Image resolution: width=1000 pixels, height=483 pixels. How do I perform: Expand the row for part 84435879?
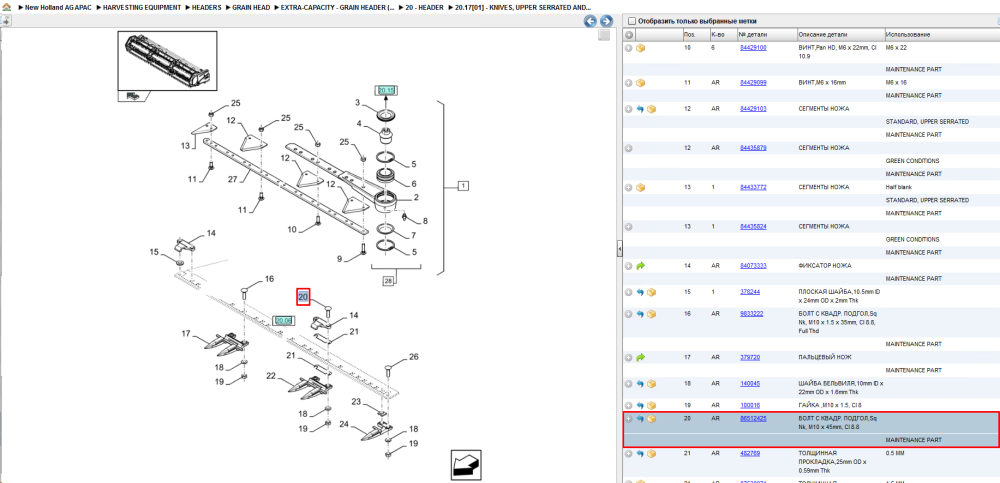click(x=629, y=148)
